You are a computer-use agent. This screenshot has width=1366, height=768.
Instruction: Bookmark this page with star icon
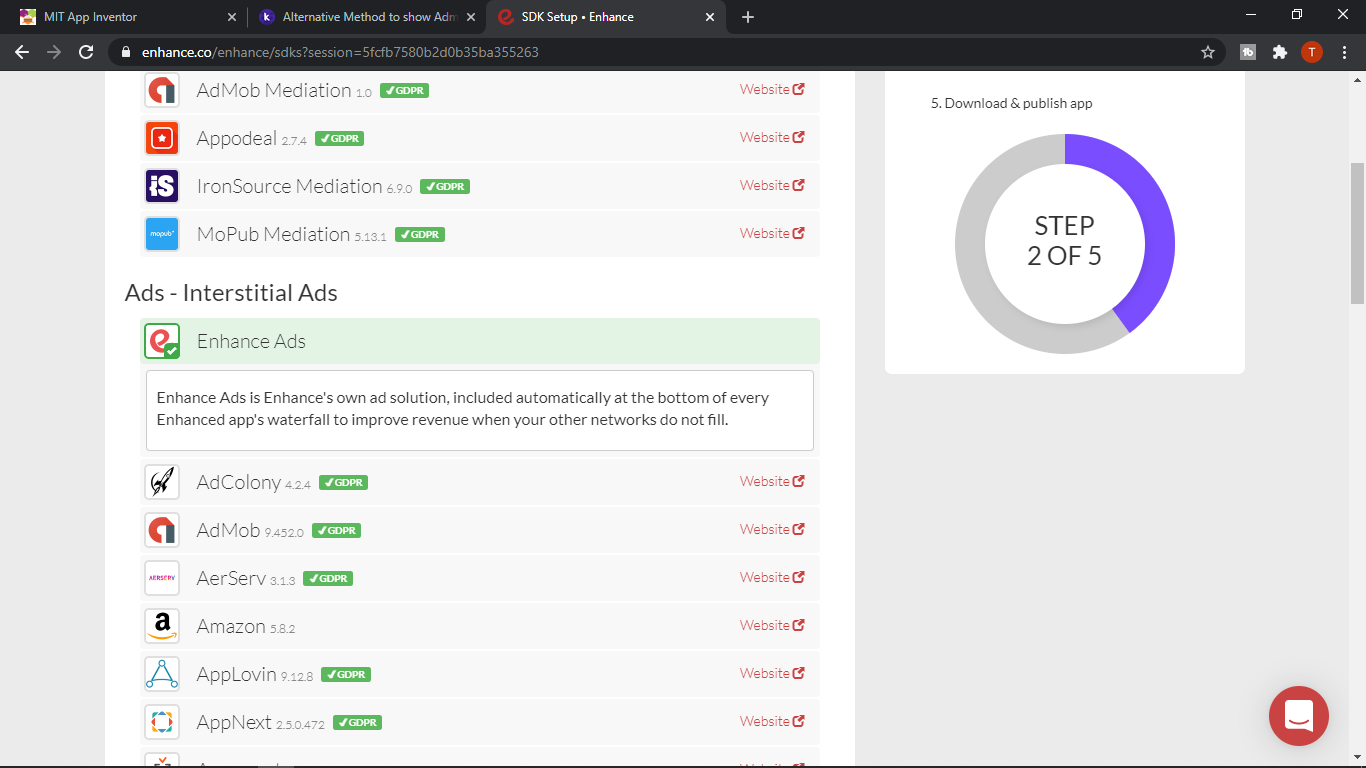[1208, 52]
